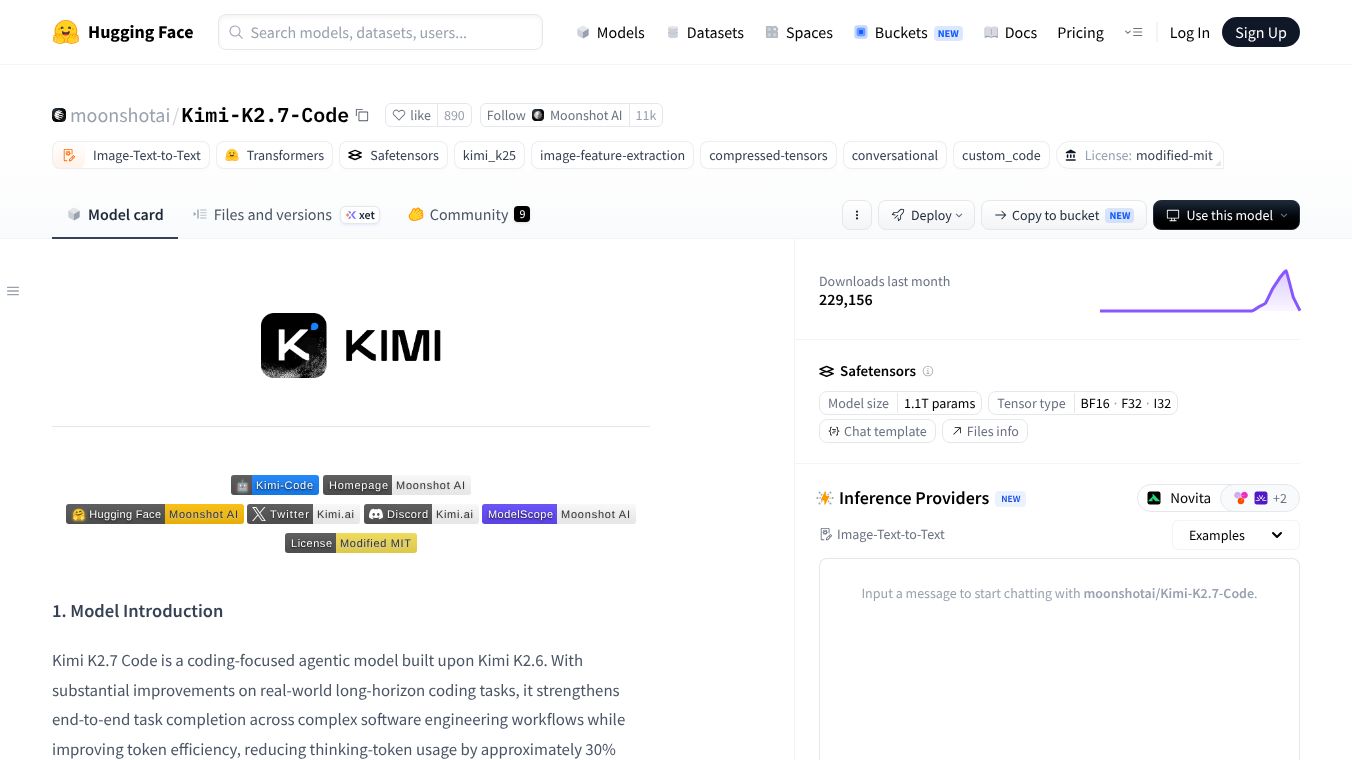Open the Chat template button
Viewport: 1352px width, 760px height.
point(878,431)
